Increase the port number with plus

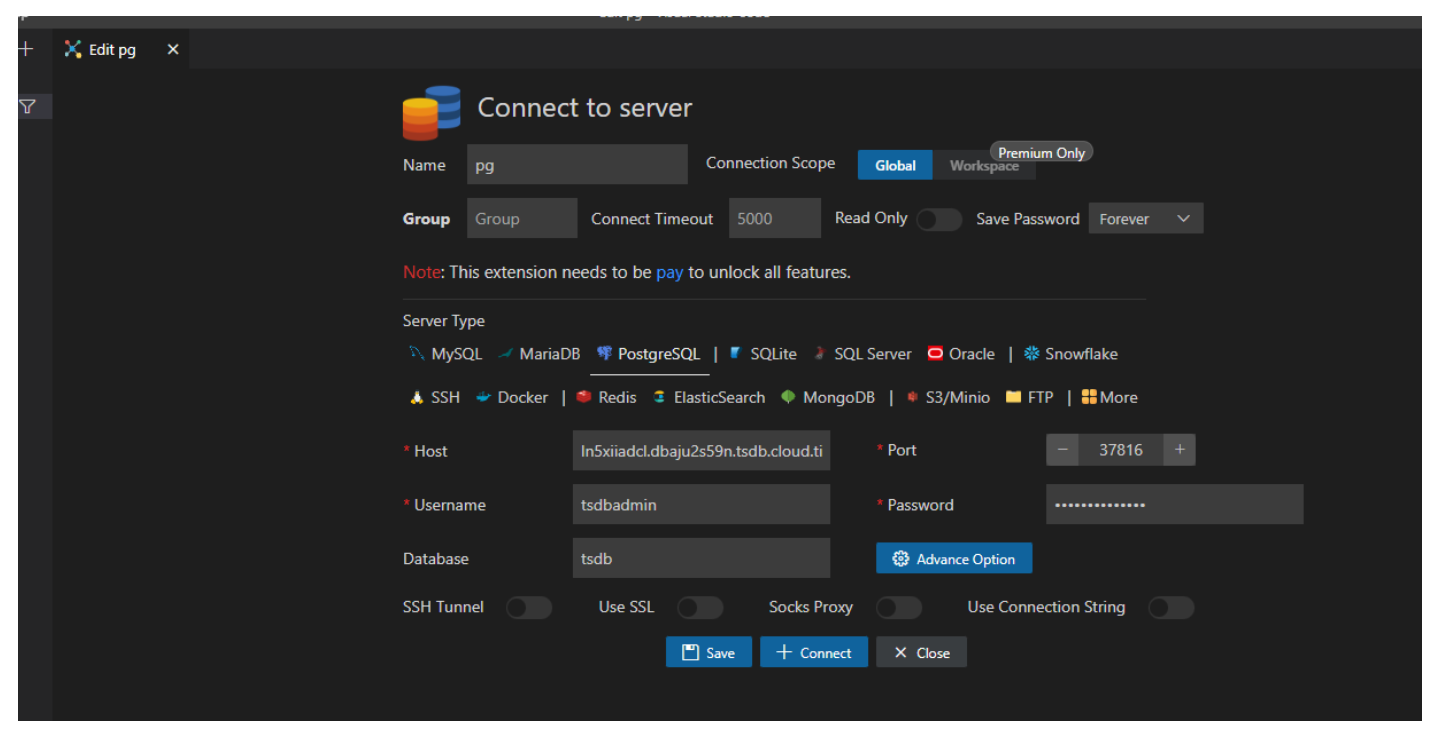tap(1180, 450)
